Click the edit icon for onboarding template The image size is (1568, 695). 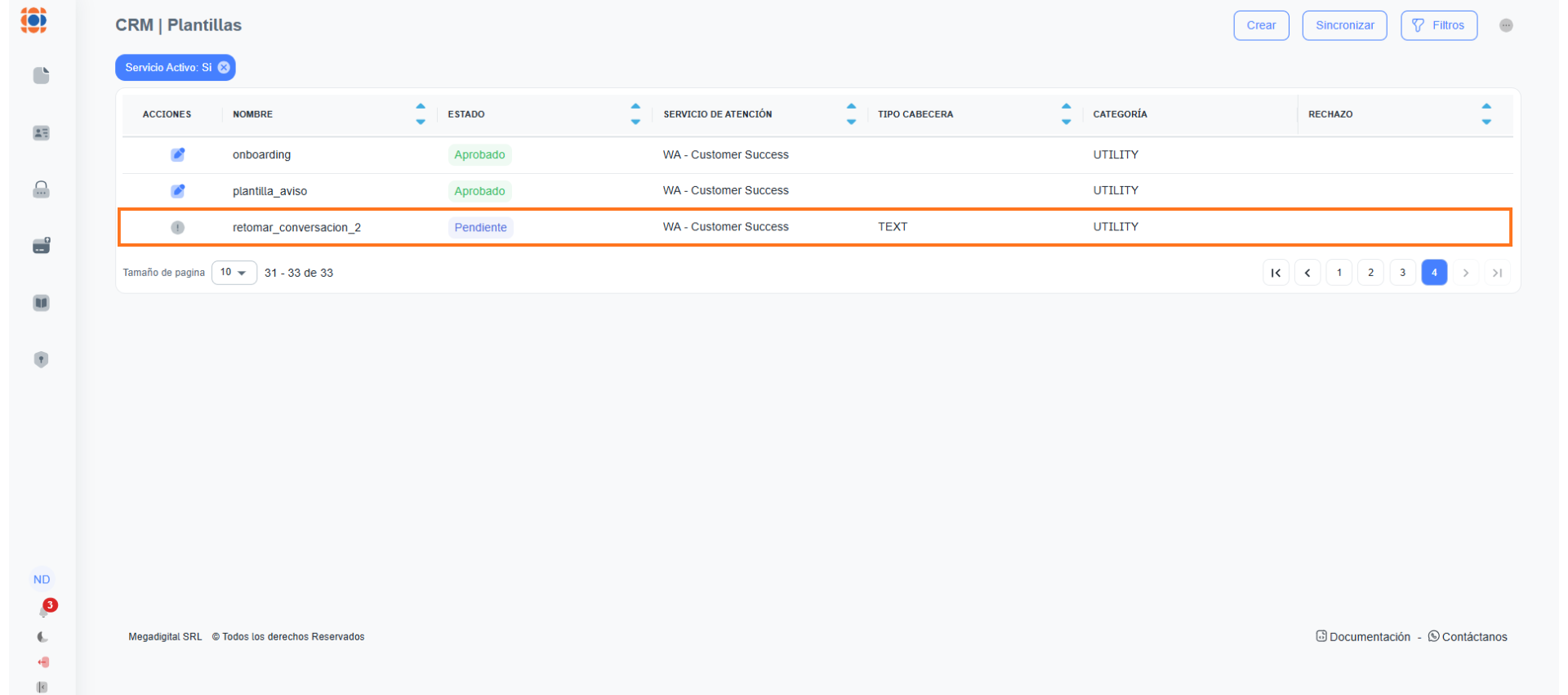(177, 154)
